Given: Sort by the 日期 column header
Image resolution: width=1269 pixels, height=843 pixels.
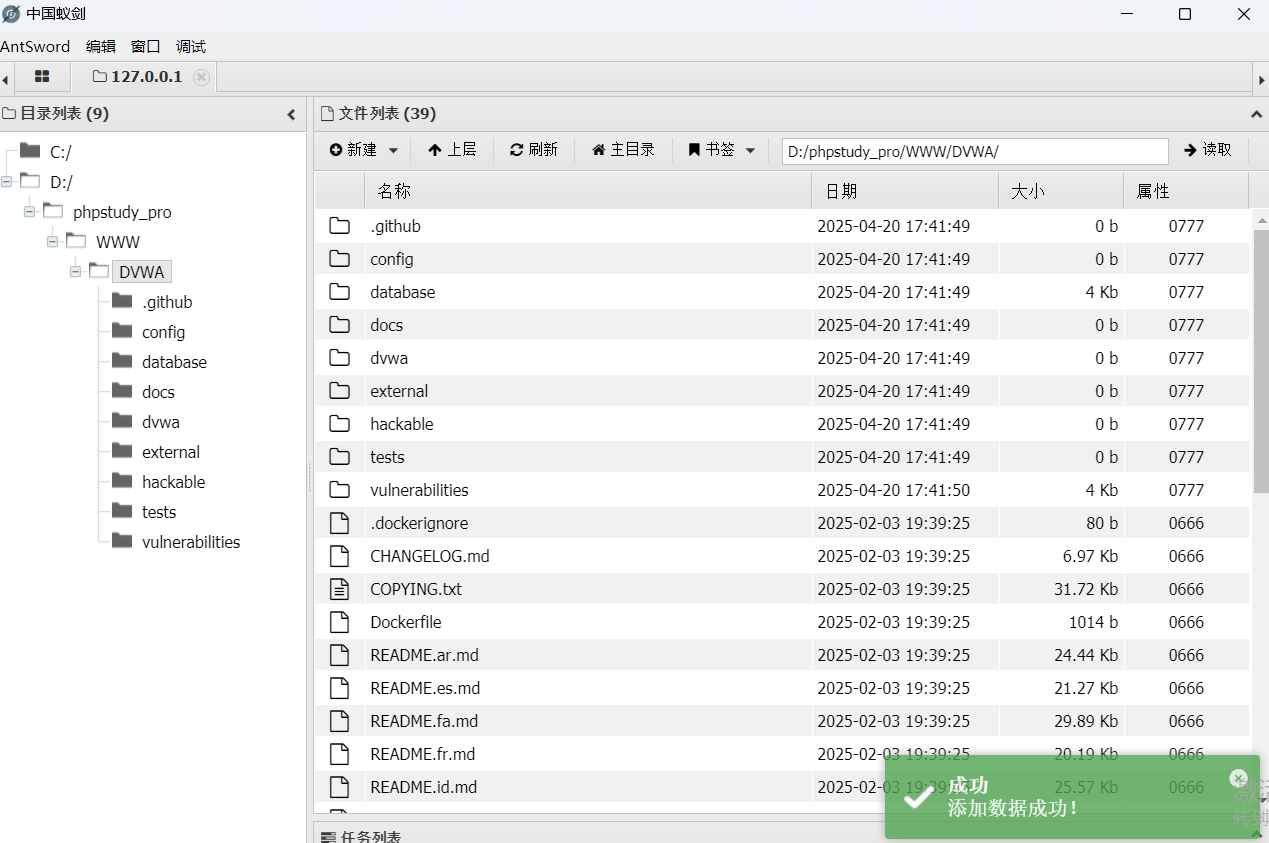Looking at the screenshot, I should pyautogui.click(x=905, y=191).
